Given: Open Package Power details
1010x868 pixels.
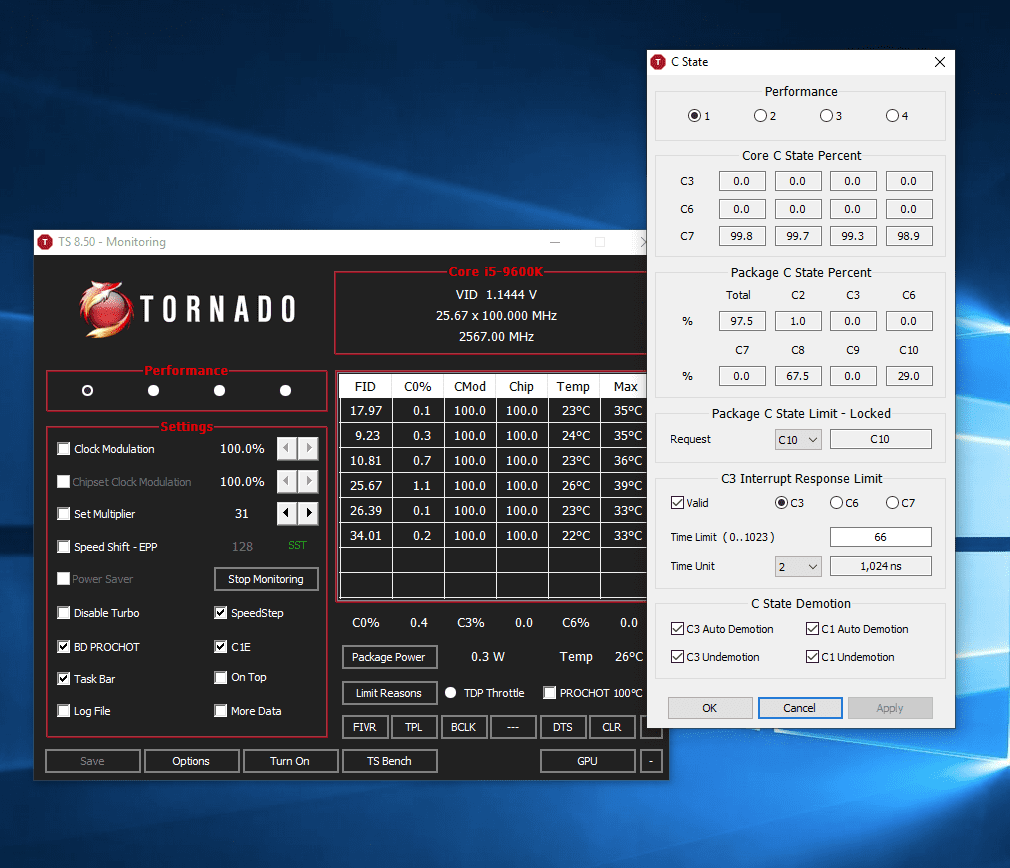Looking at the screenshot, I should pos(389,657).
